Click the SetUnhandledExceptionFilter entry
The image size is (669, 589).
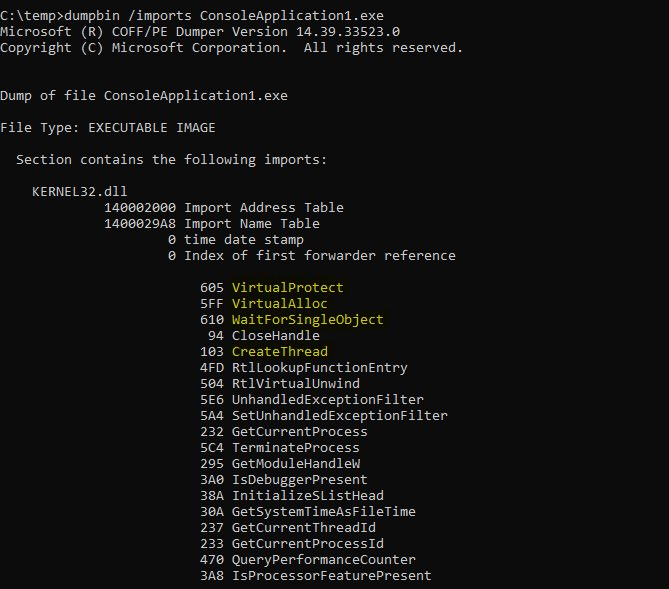(x=339, y=416)
